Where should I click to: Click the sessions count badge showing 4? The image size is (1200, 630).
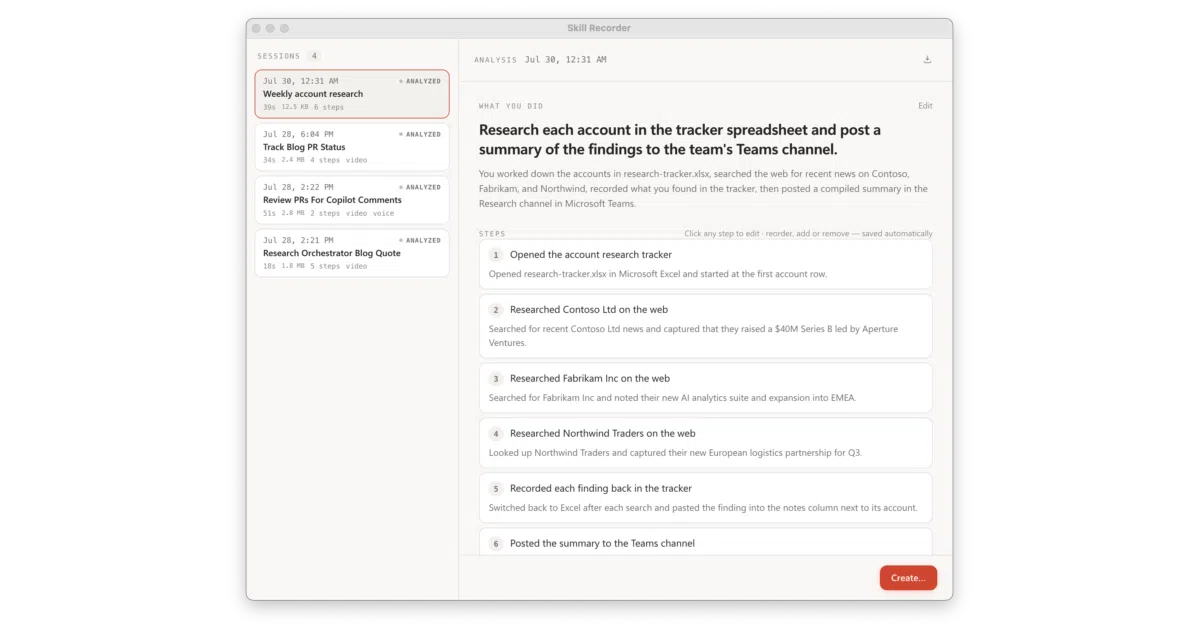[314, 56]
